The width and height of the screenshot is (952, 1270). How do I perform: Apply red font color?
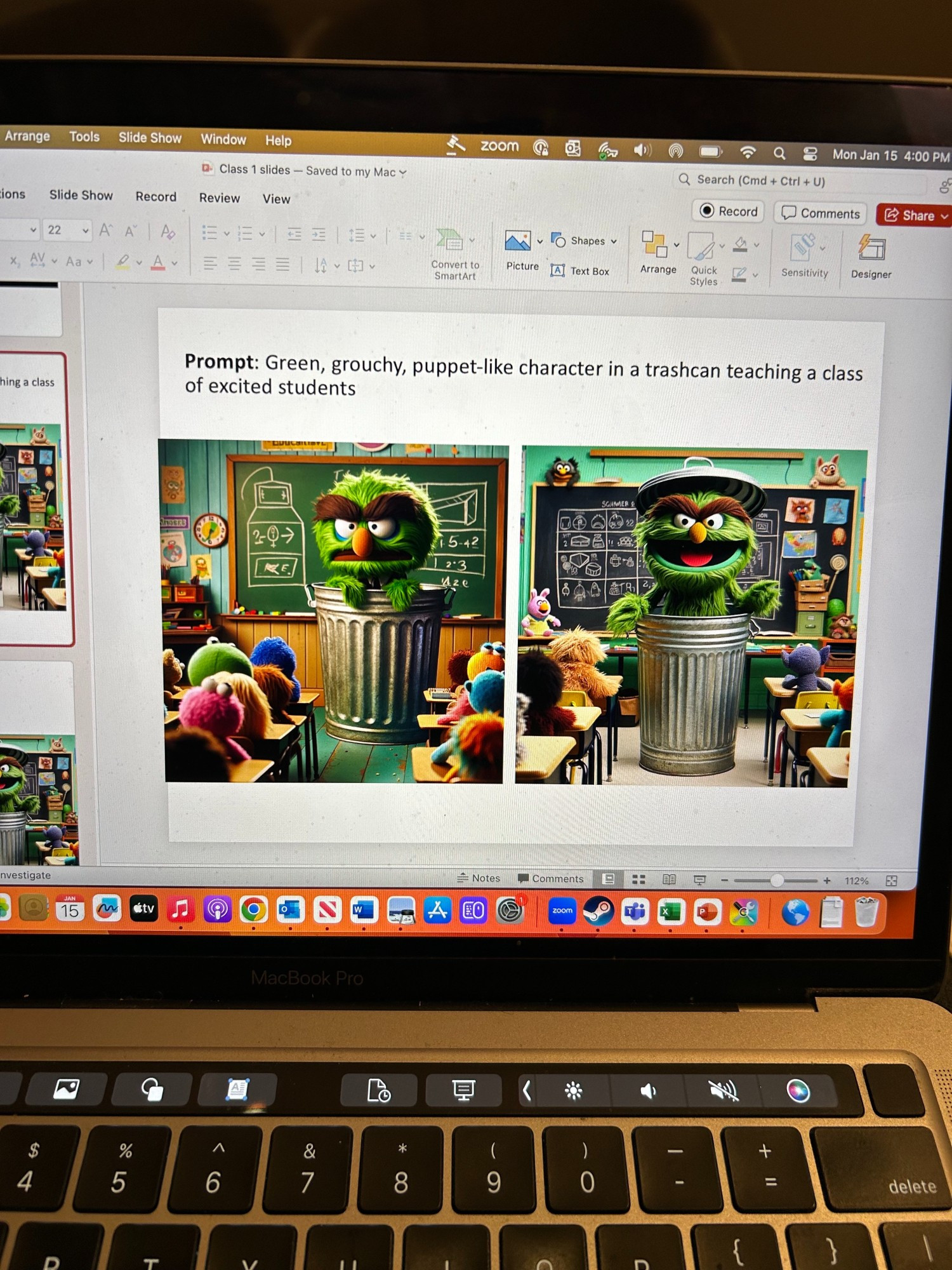tap(158, 262)
